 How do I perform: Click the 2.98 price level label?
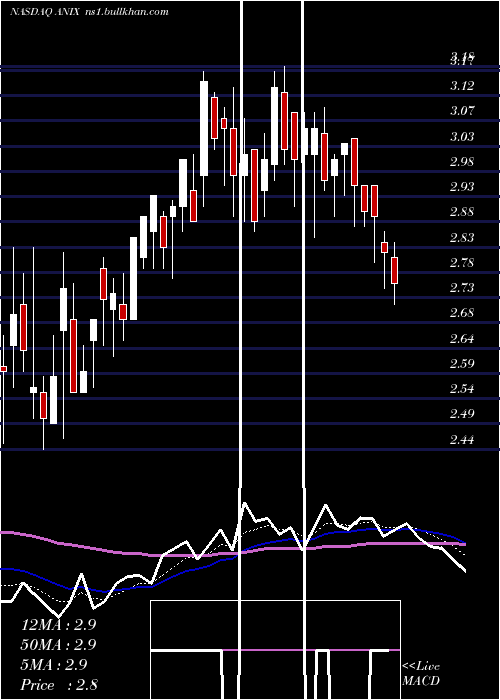click(x=462, y=161)
